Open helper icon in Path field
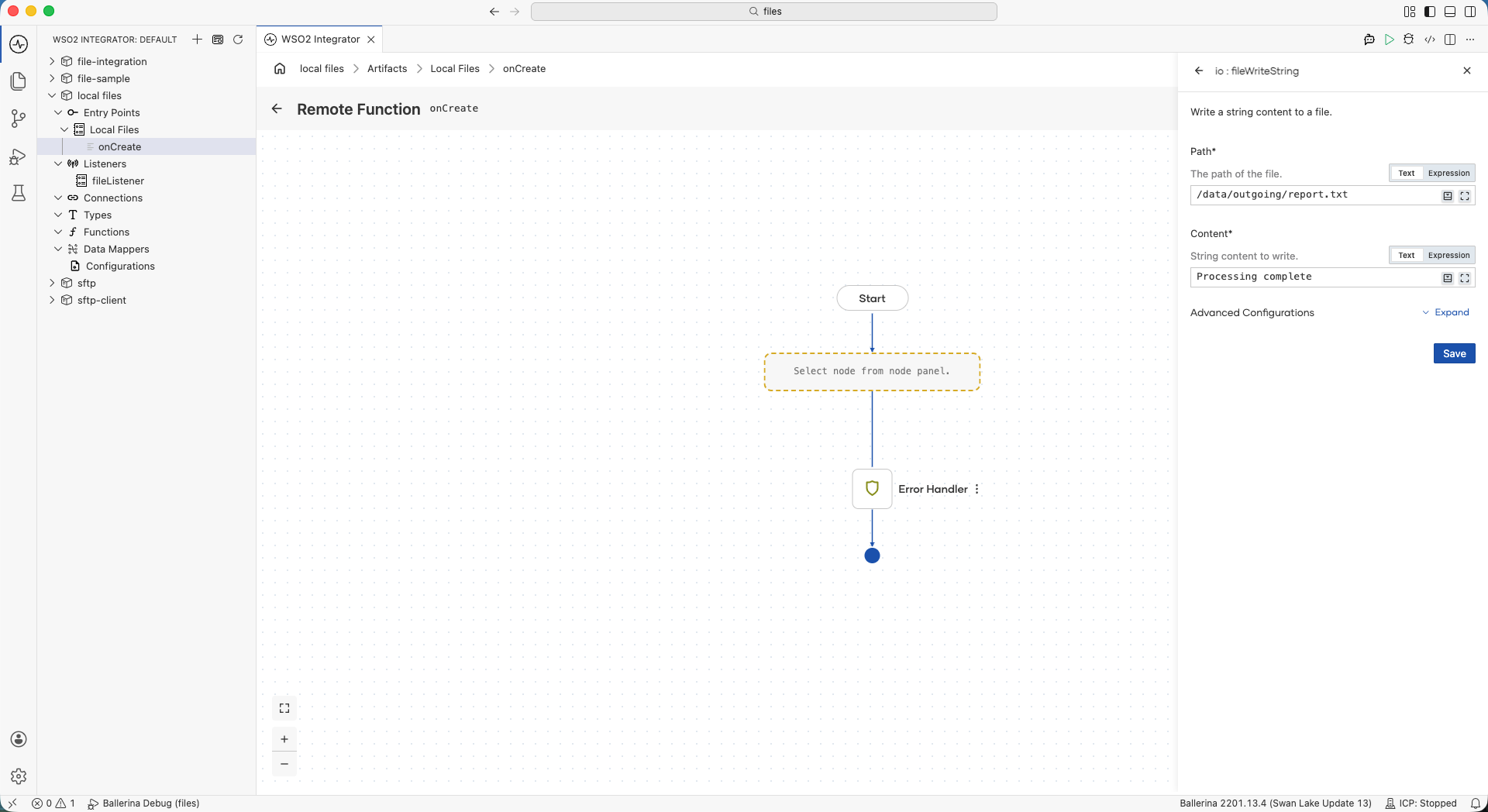Viewport: 1488px width, 812px height. point(1447,196)
